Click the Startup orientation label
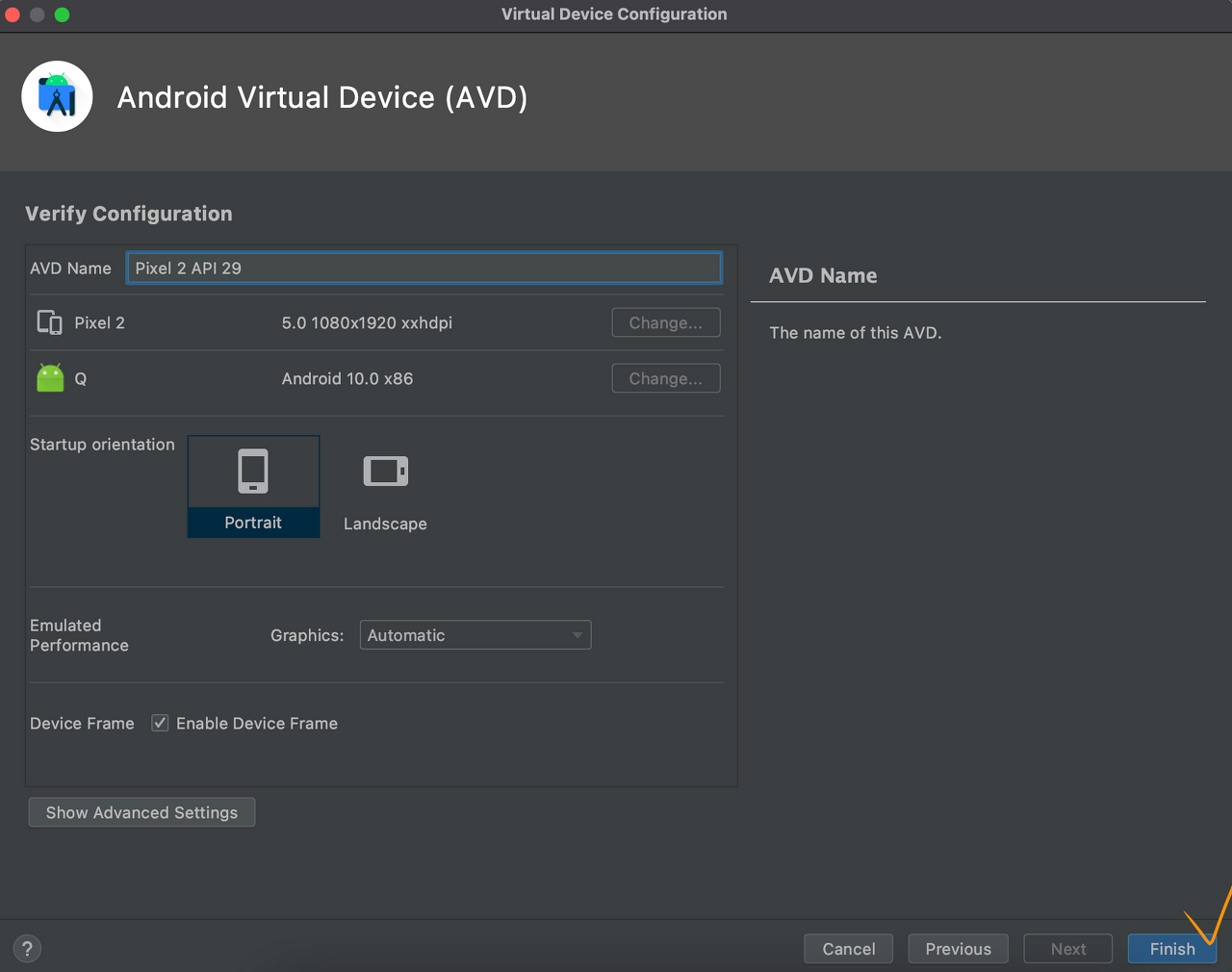 102,445
